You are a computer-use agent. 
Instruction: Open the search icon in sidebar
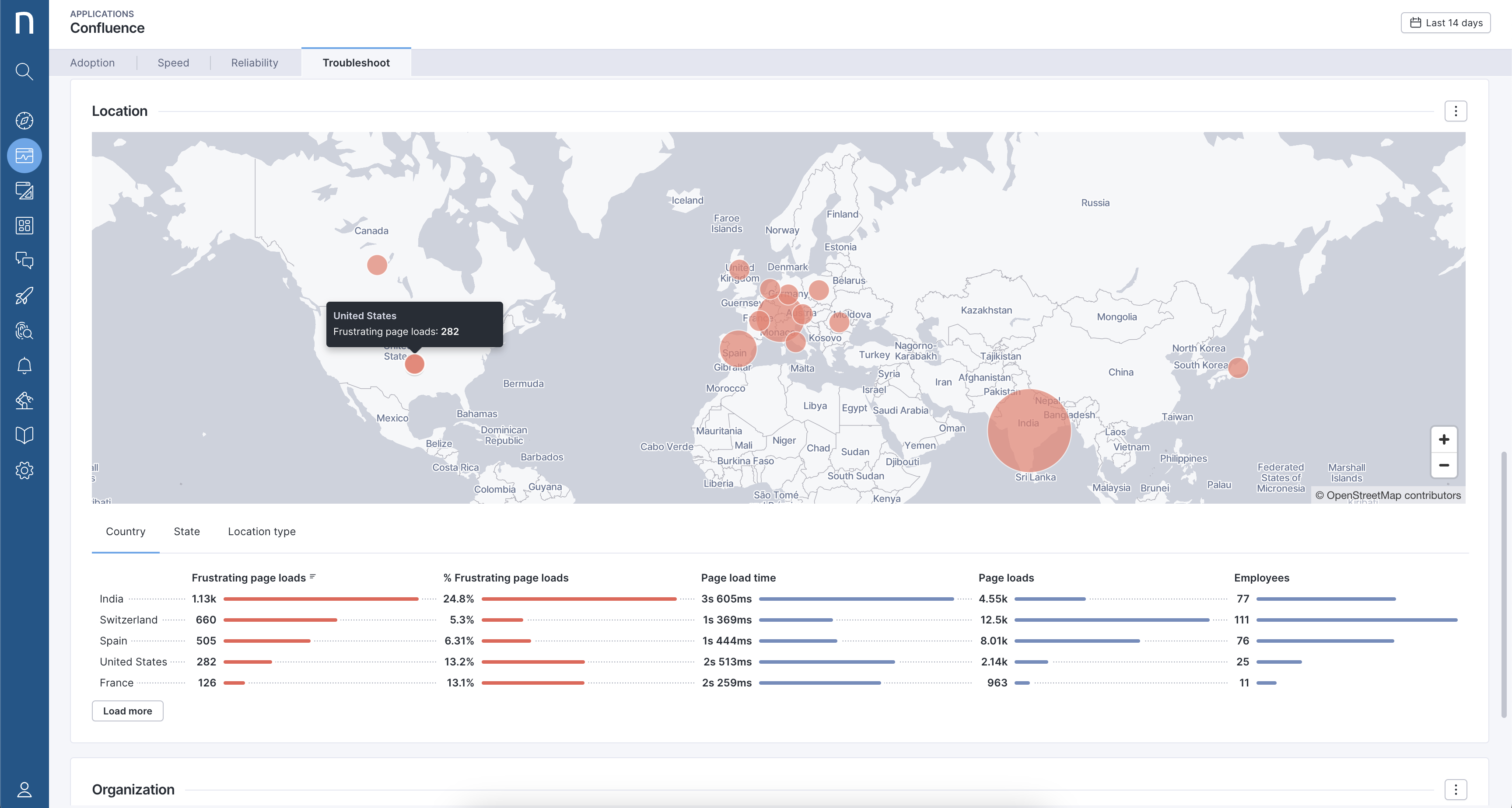[24, 72]
